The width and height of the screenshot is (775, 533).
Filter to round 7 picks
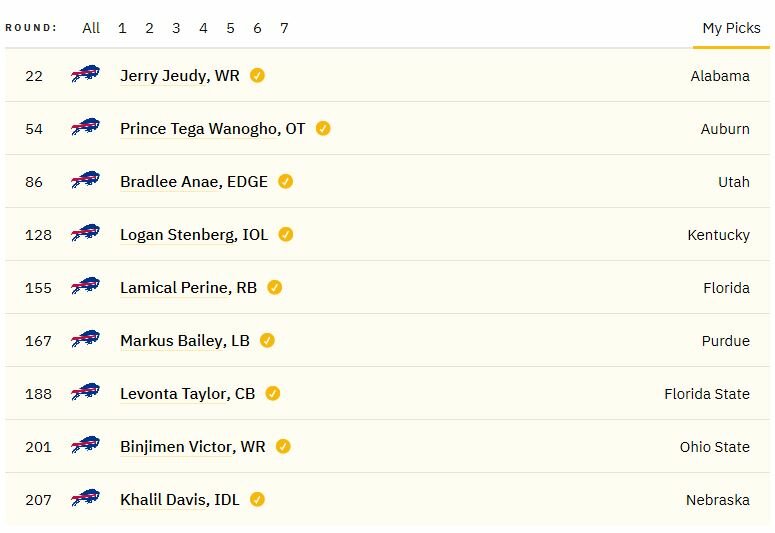tap(284, 28)
